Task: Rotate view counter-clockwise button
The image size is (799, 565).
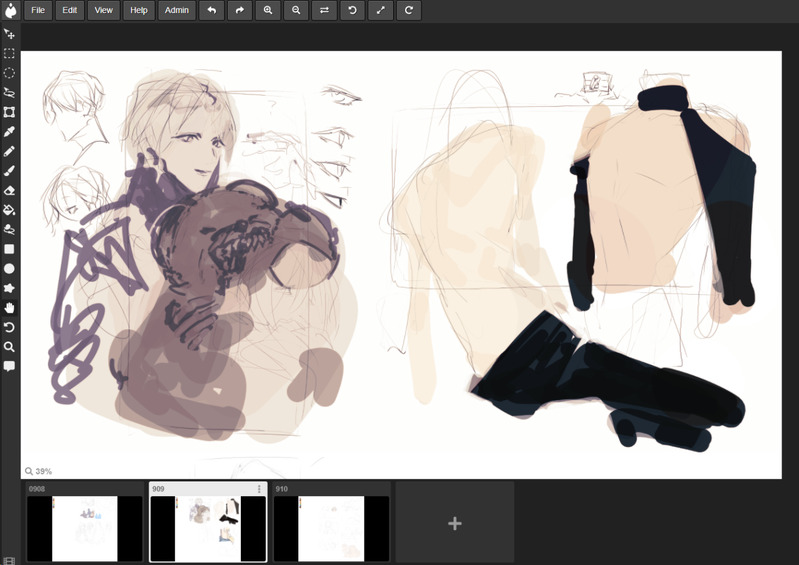Action: click(352, 10)
